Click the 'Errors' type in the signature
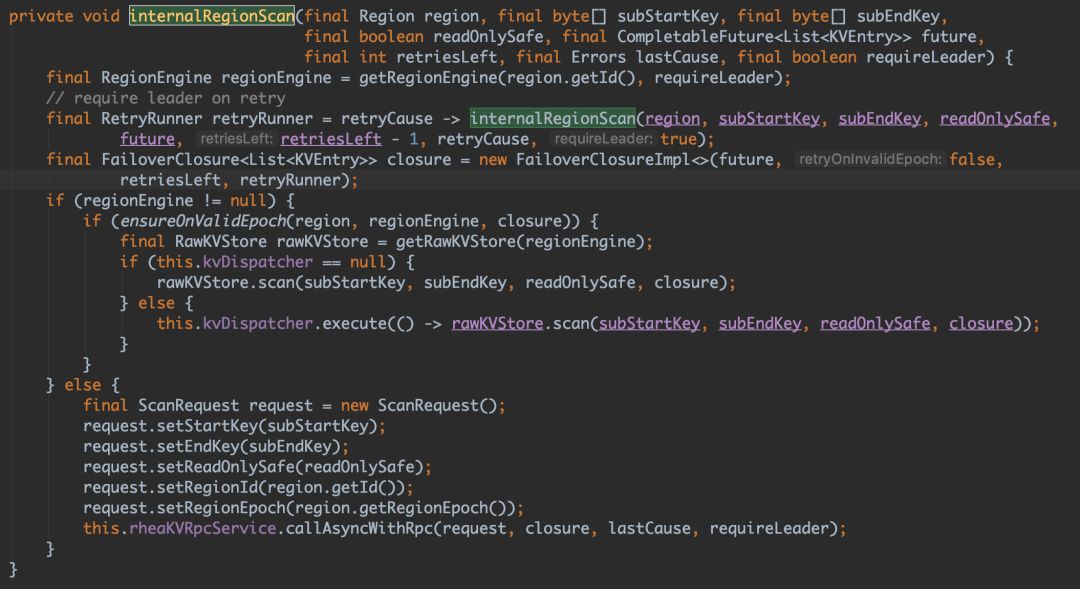The height and width of the screenshot is (589, 1080). (598, 57)
